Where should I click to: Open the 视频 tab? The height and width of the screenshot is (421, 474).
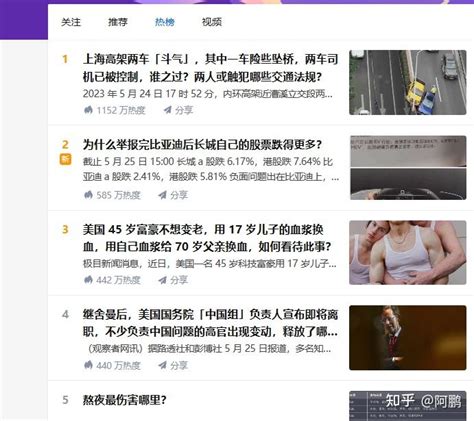point(212,22)
